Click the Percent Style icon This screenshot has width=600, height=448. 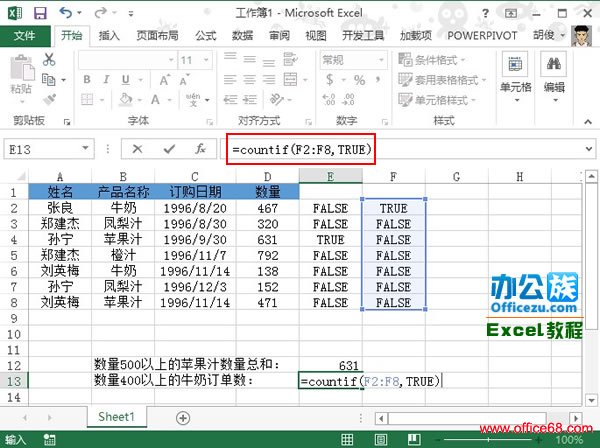point(359,80)
